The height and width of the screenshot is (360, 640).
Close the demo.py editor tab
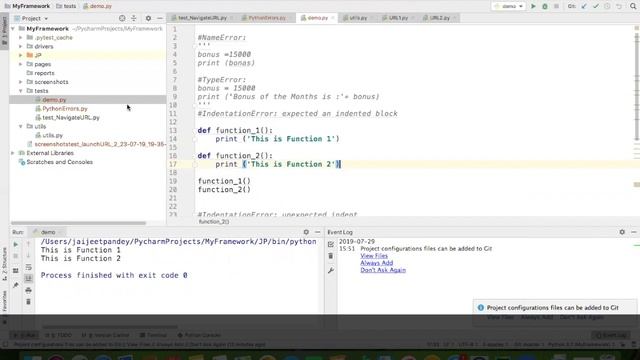pos(332,18)
